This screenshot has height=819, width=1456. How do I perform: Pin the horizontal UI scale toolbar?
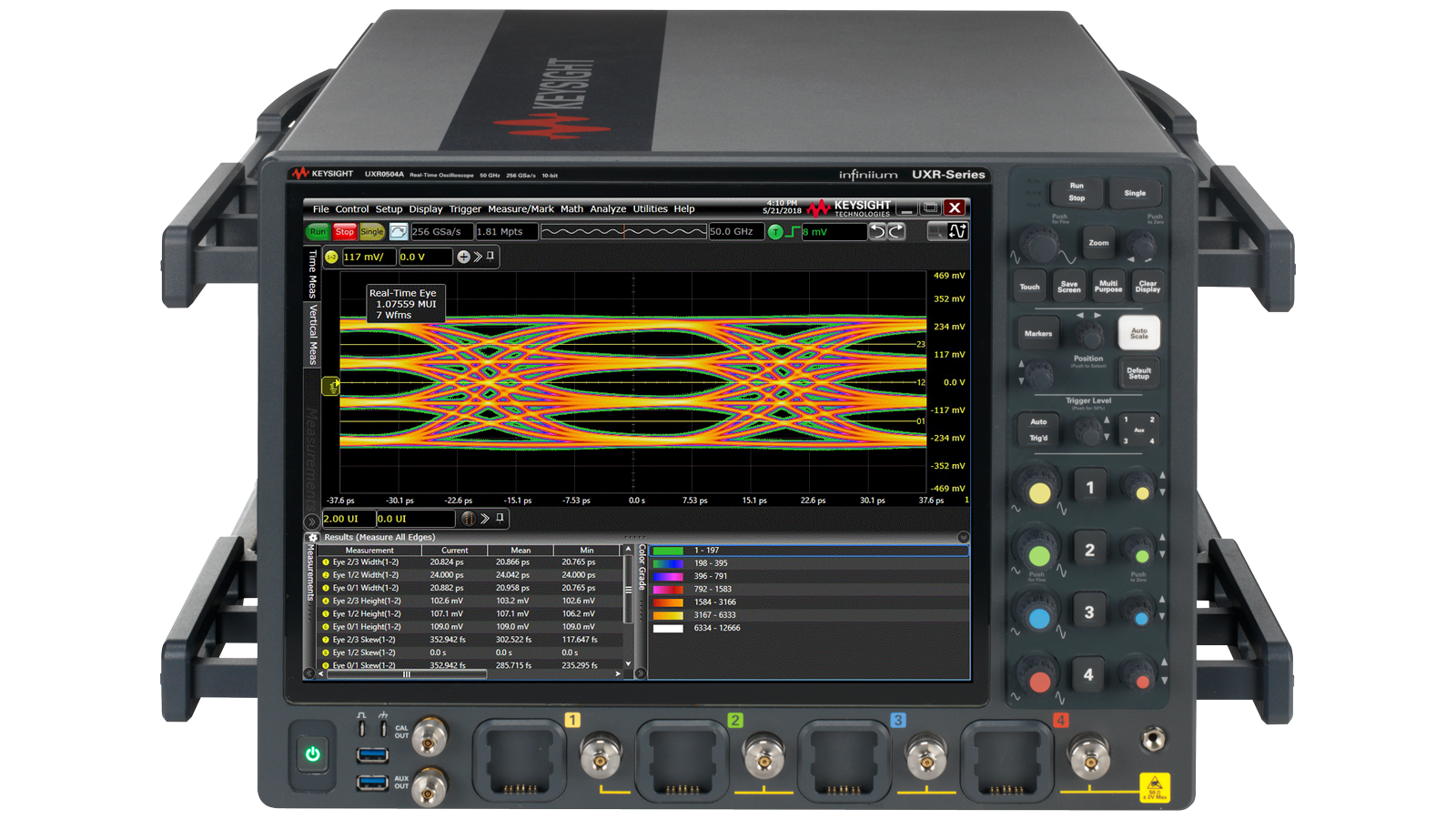pyautogui.click(x=500, y=519)
